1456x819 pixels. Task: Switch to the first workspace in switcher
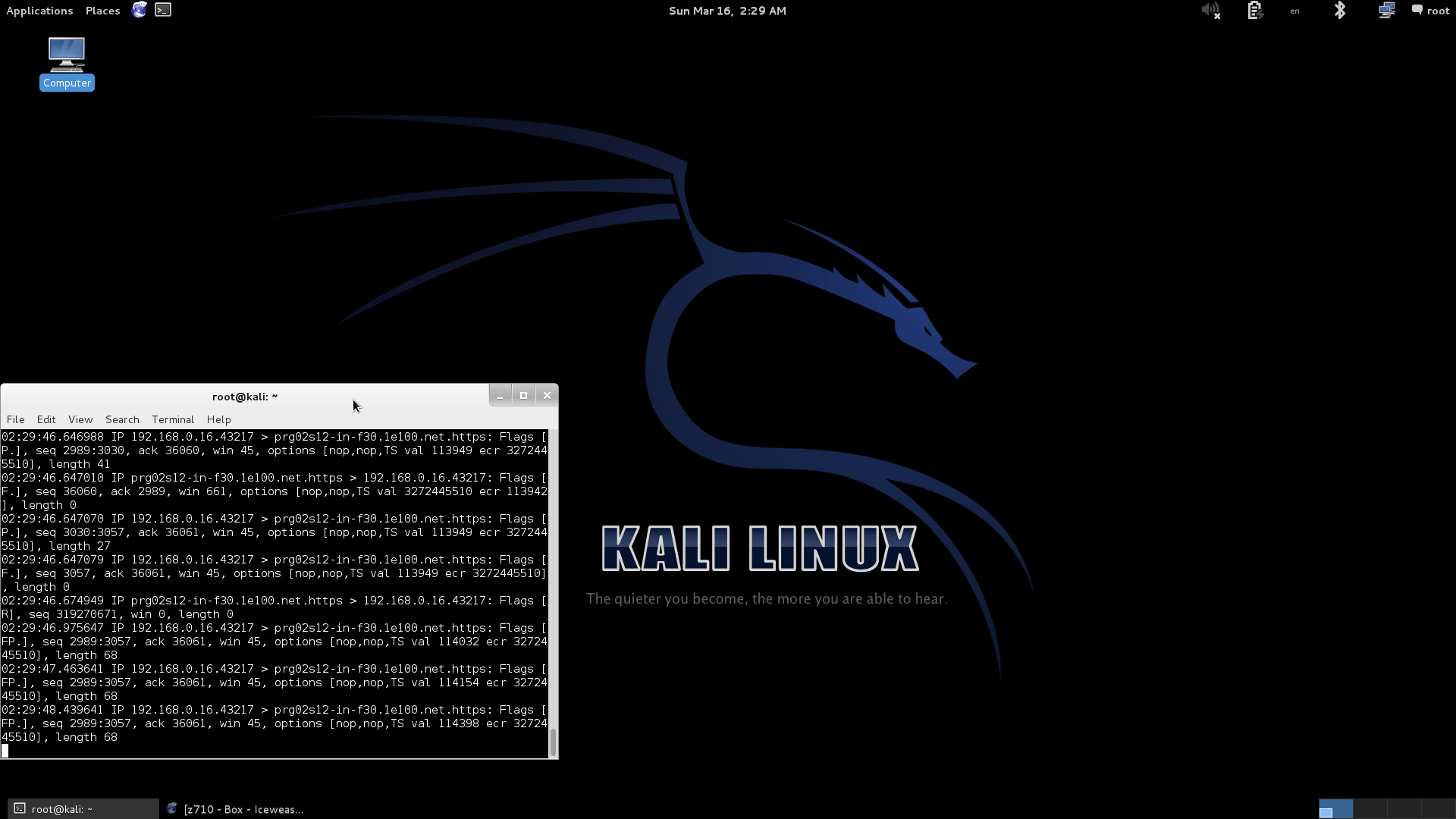[x=1335, y=809]
